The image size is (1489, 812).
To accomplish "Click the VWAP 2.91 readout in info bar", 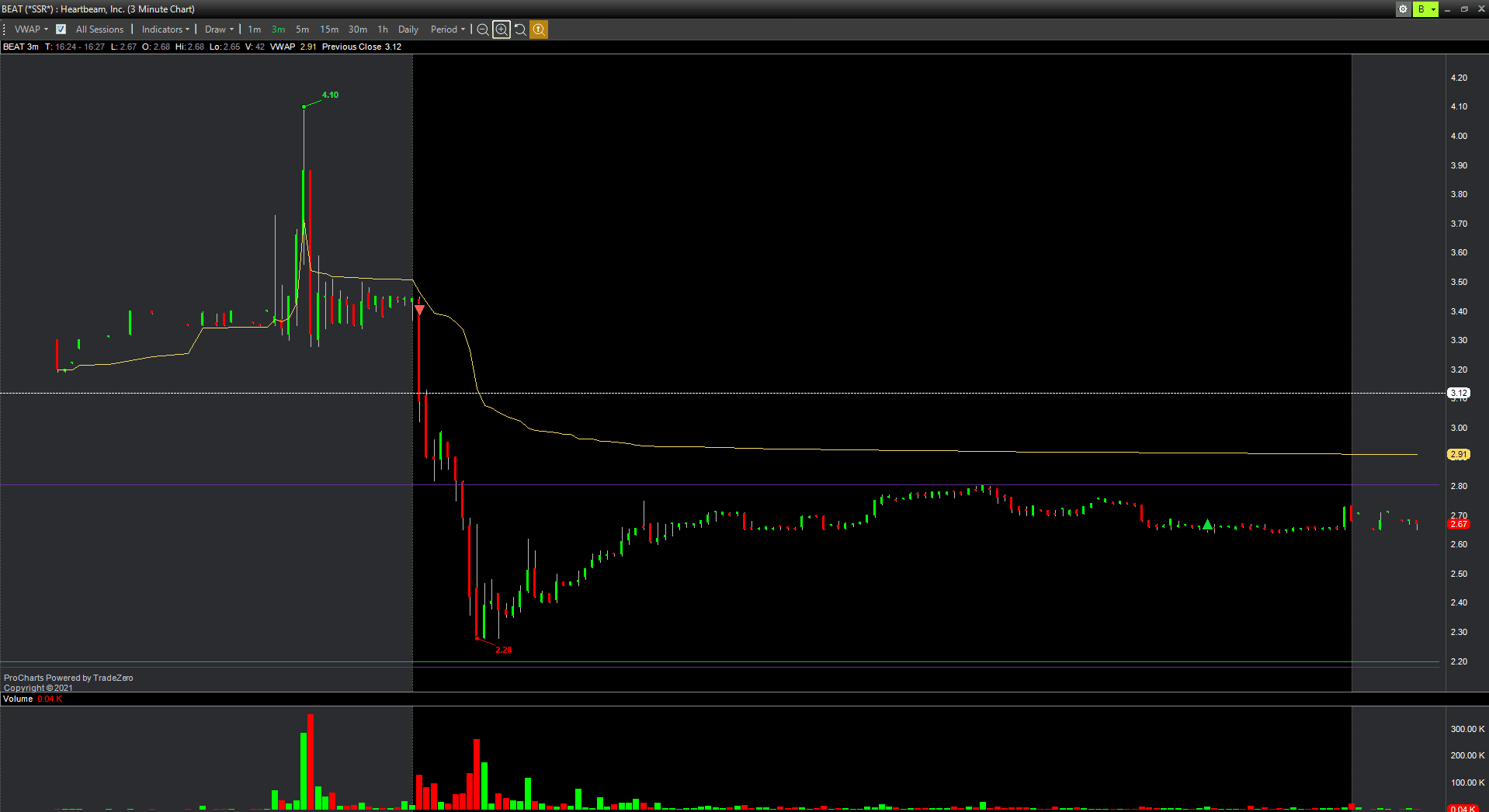I will 293,47.
